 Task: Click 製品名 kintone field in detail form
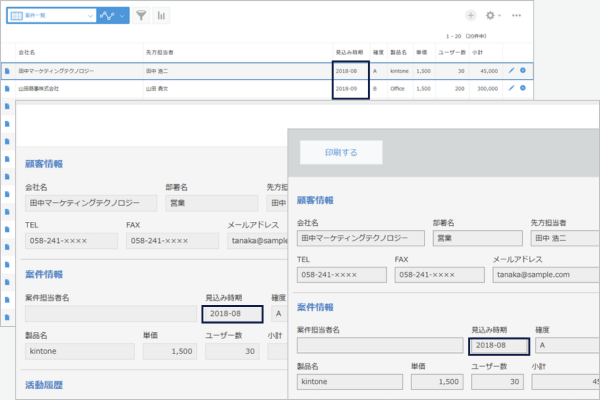80,351
